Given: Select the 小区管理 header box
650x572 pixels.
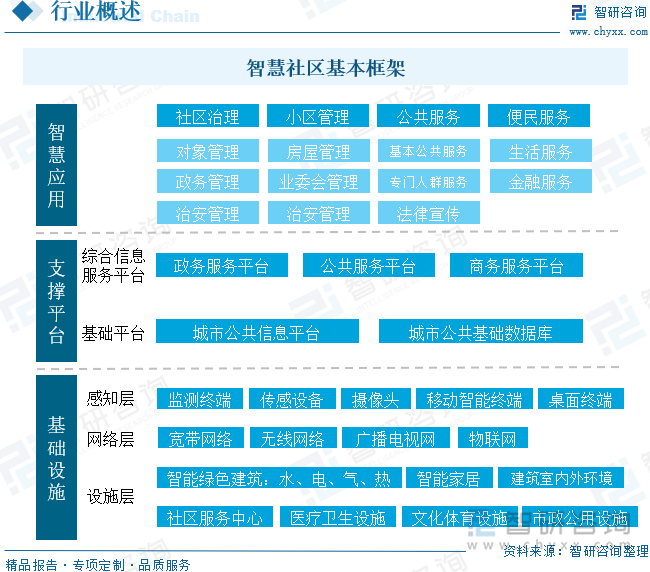Looking at the screenshot, I should [x=318, y=116].
